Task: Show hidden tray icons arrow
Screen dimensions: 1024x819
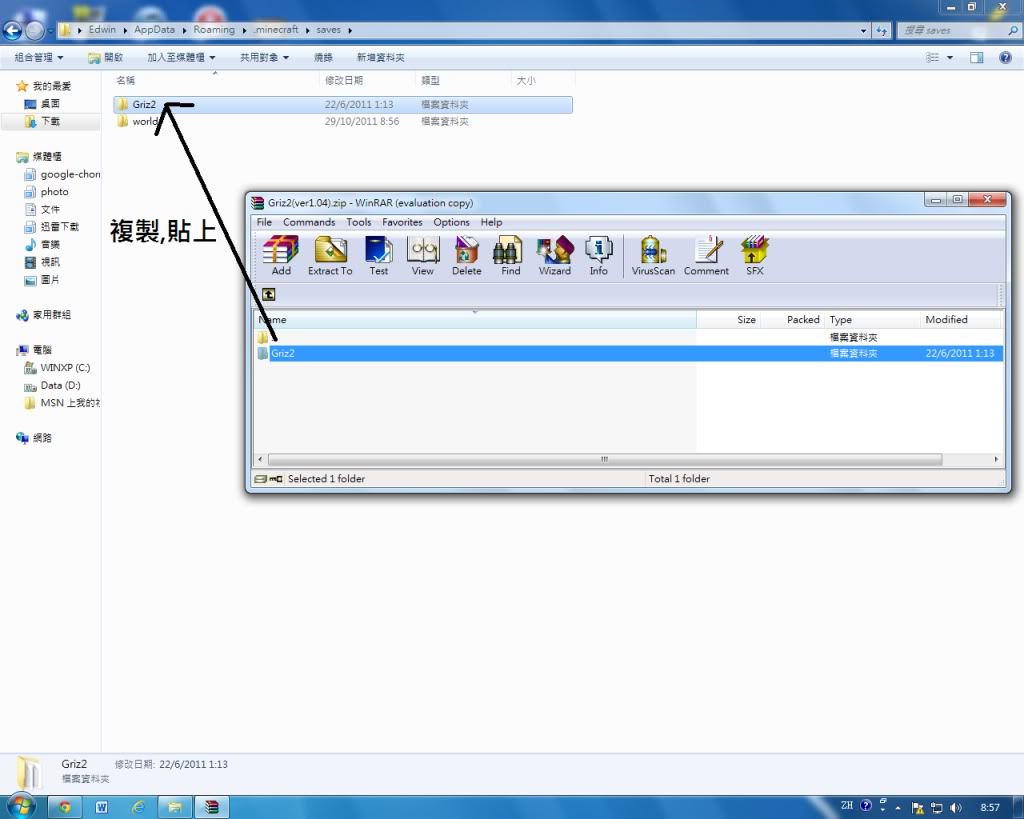Action: (x=898, y=808)
